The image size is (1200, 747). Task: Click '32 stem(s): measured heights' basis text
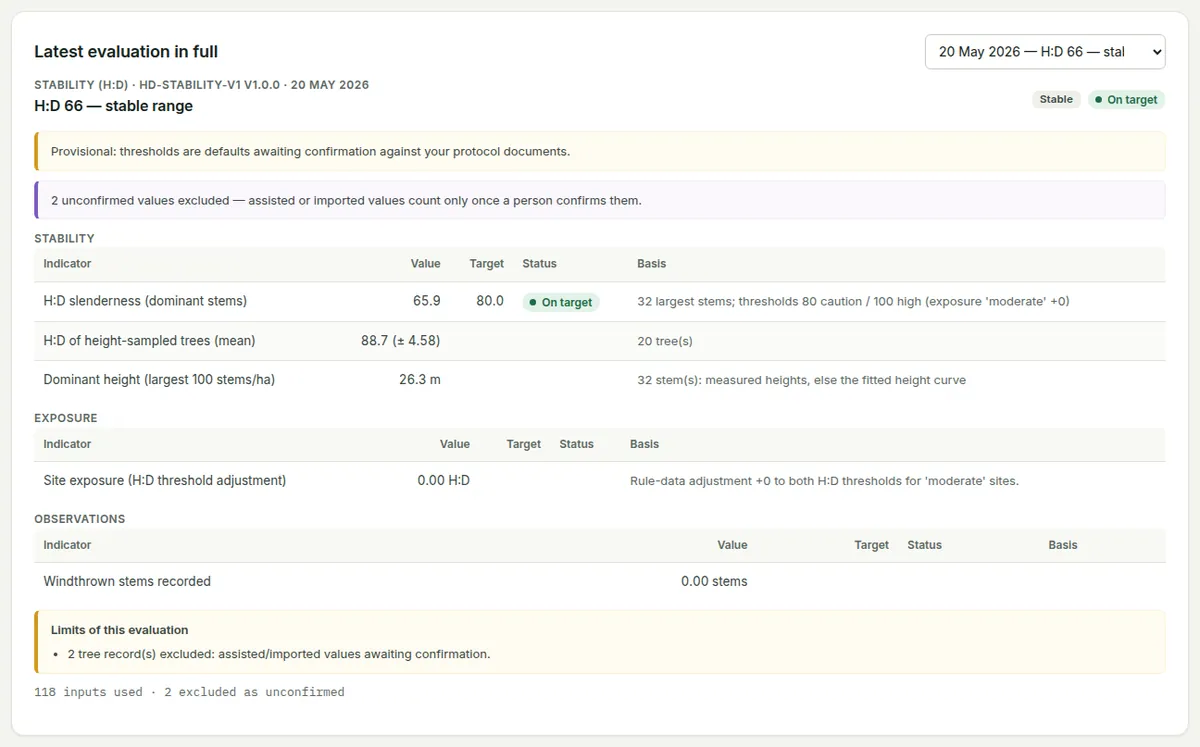(x=801, y=380)
